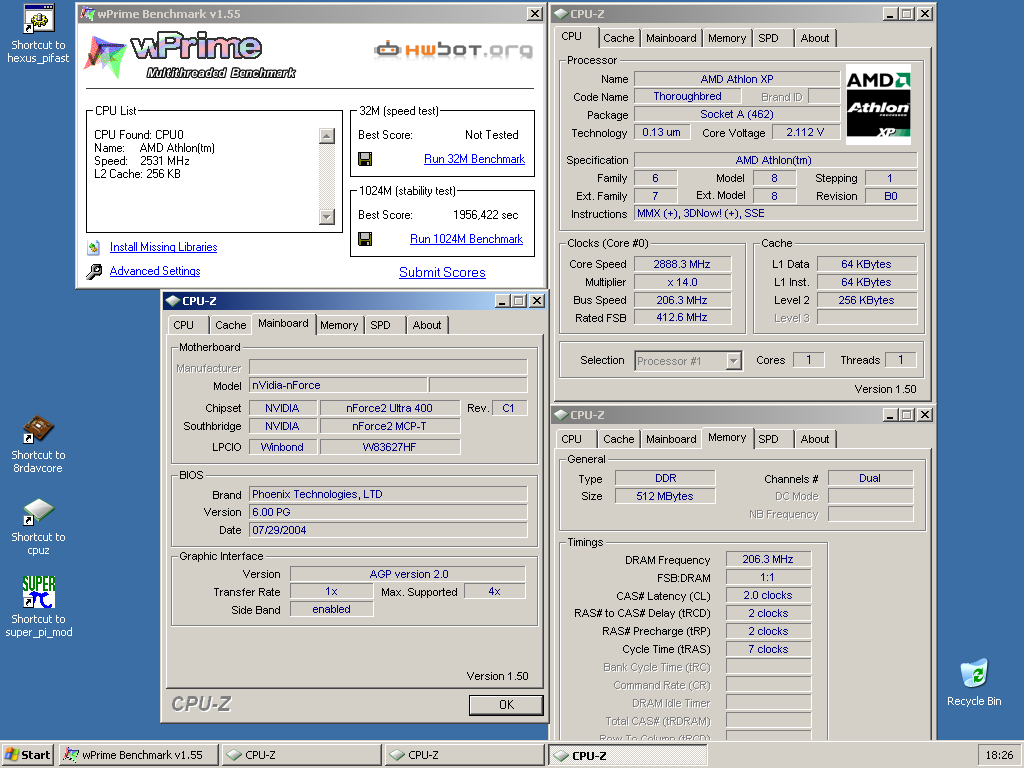Click the Southbridge field nForce2 MCP-T
The height and width of the screenshot is (768, 1024).
tap(389, 426)
